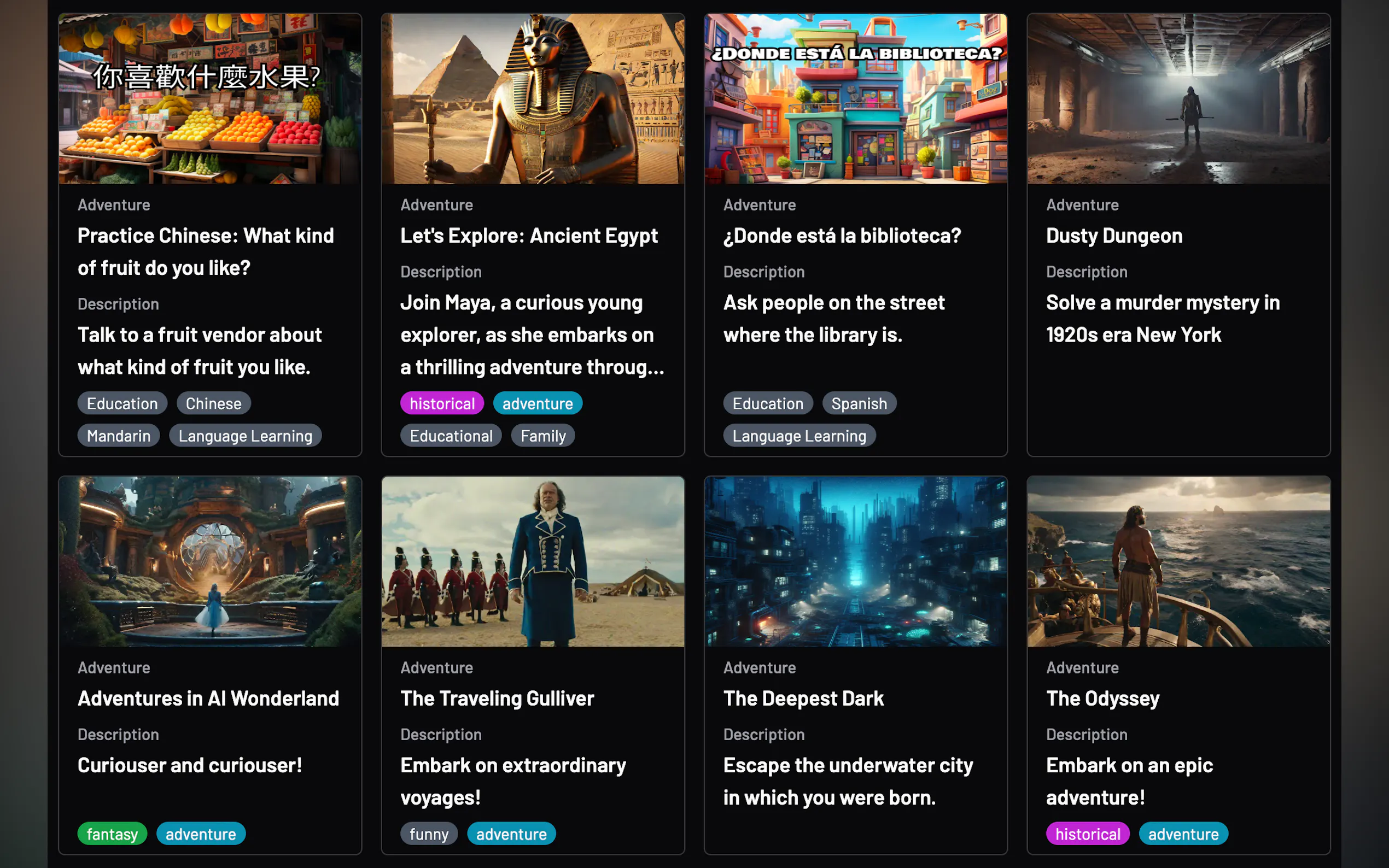
Task: Click the "funny" tag on Gulliver card
Action: tap(429, 834)
